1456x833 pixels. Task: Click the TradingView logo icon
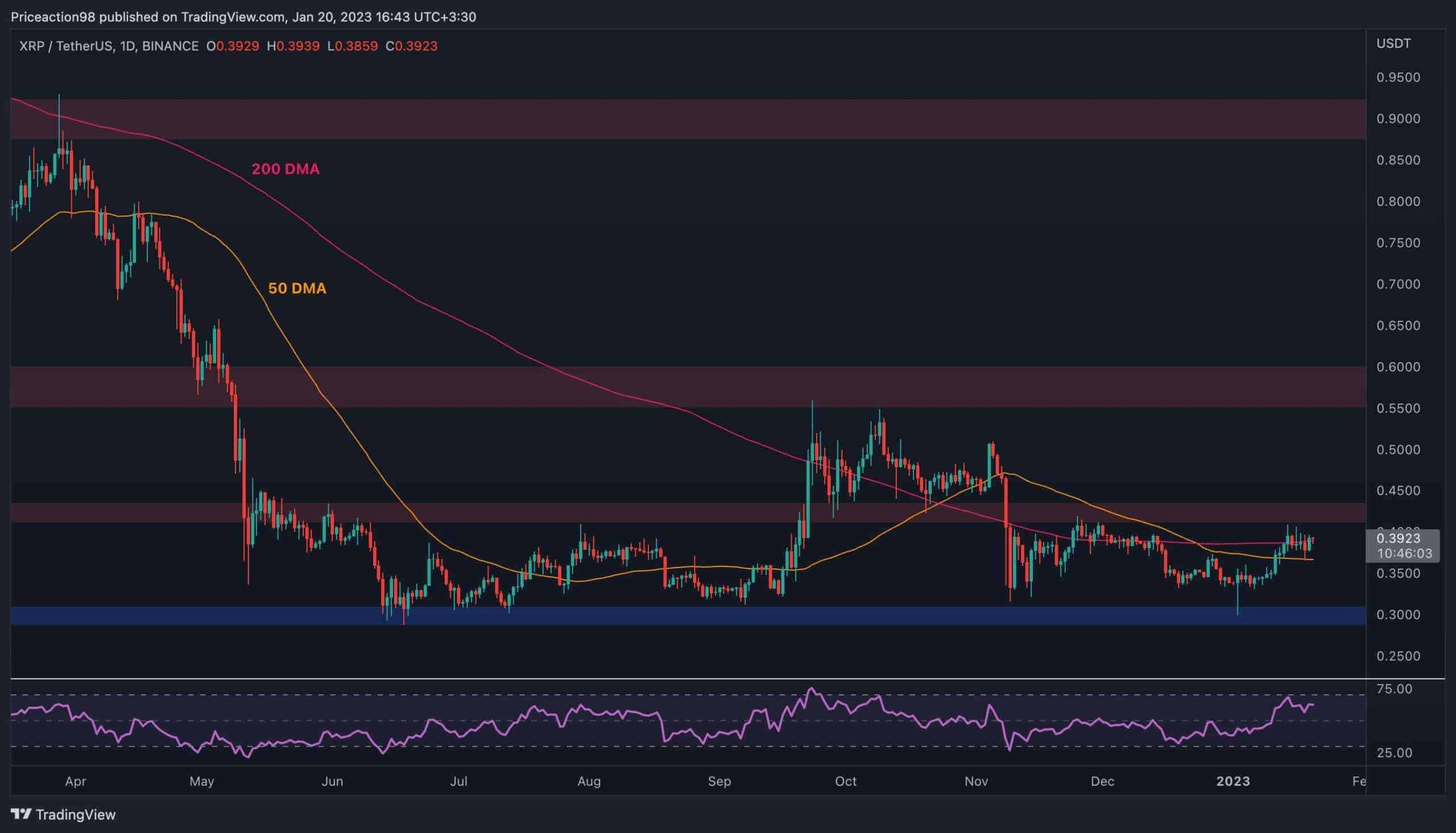click(21, 814)
